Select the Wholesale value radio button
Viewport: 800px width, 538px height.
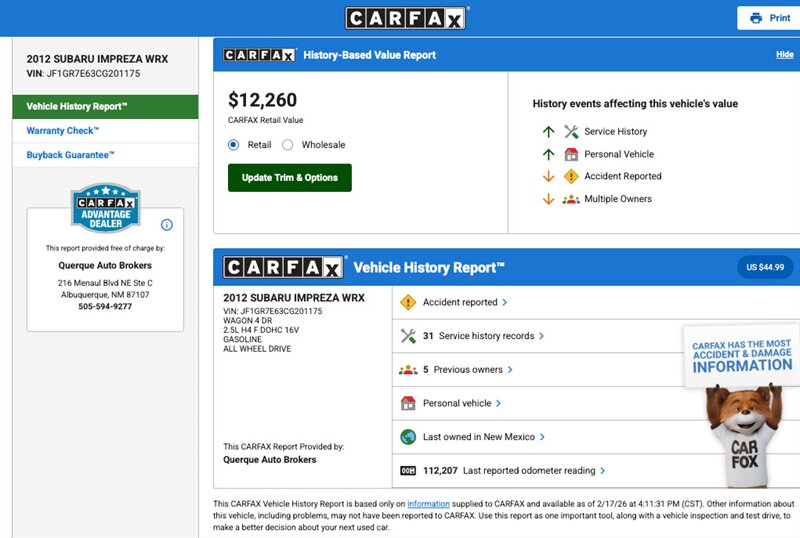pyautogui.click(x=288, y=145)
